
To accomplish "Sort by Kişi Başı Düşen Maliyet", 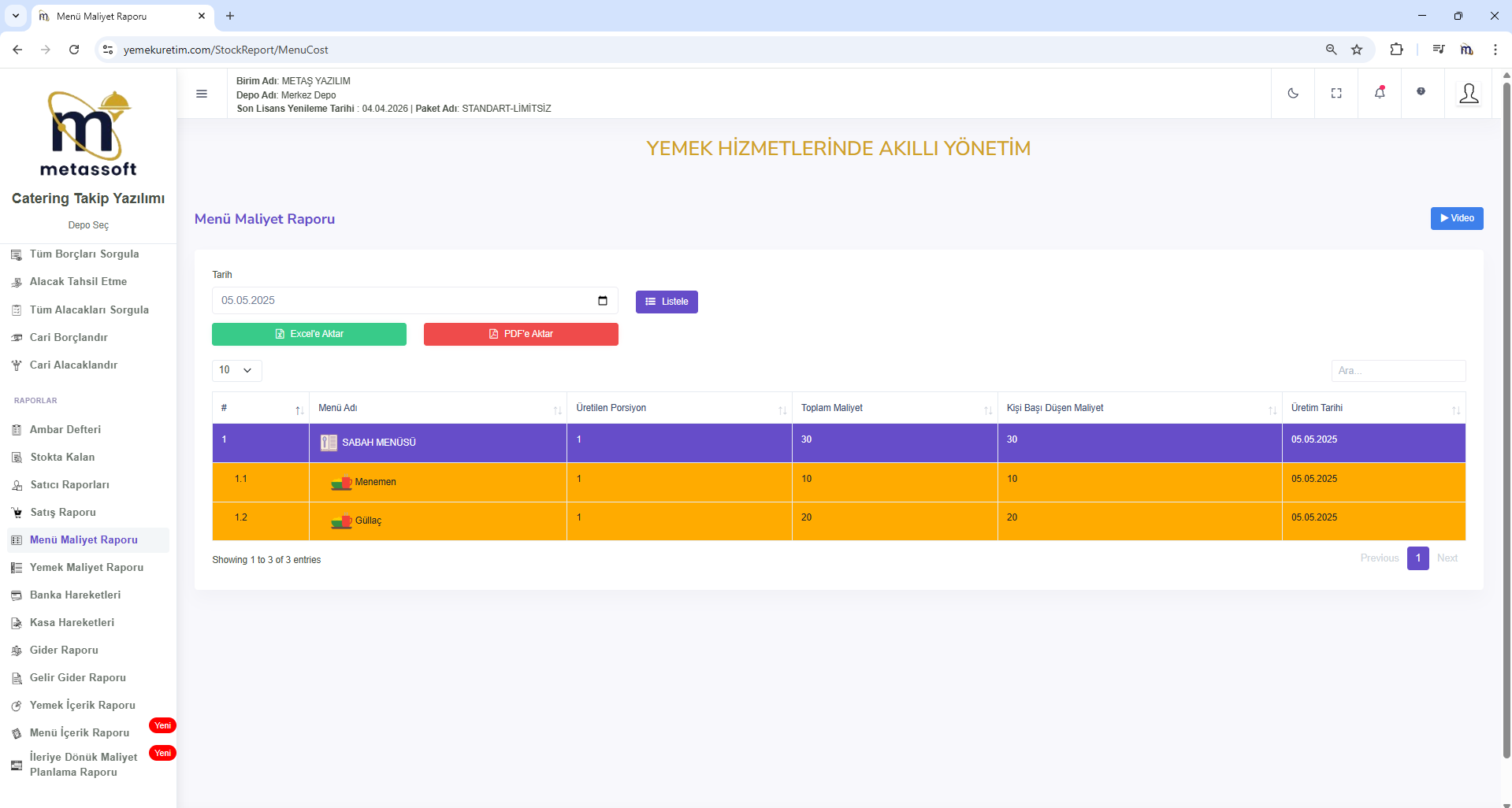I will (1139, 408).
